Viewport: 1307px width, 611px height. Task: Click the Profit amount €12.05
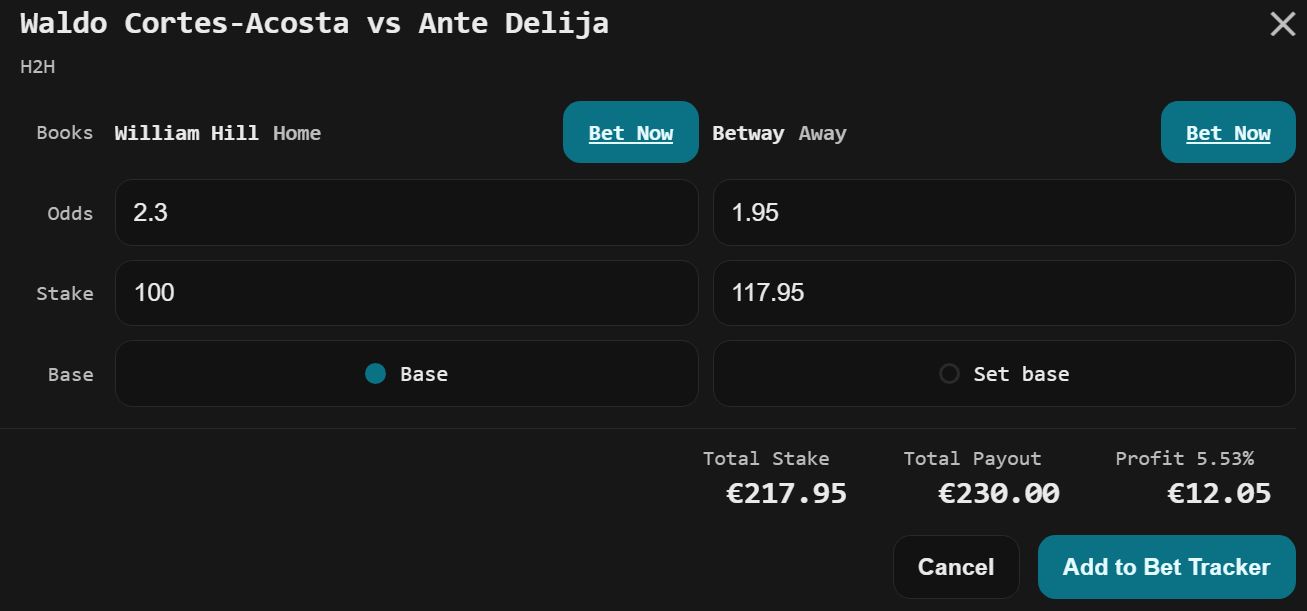[1219, 492]
